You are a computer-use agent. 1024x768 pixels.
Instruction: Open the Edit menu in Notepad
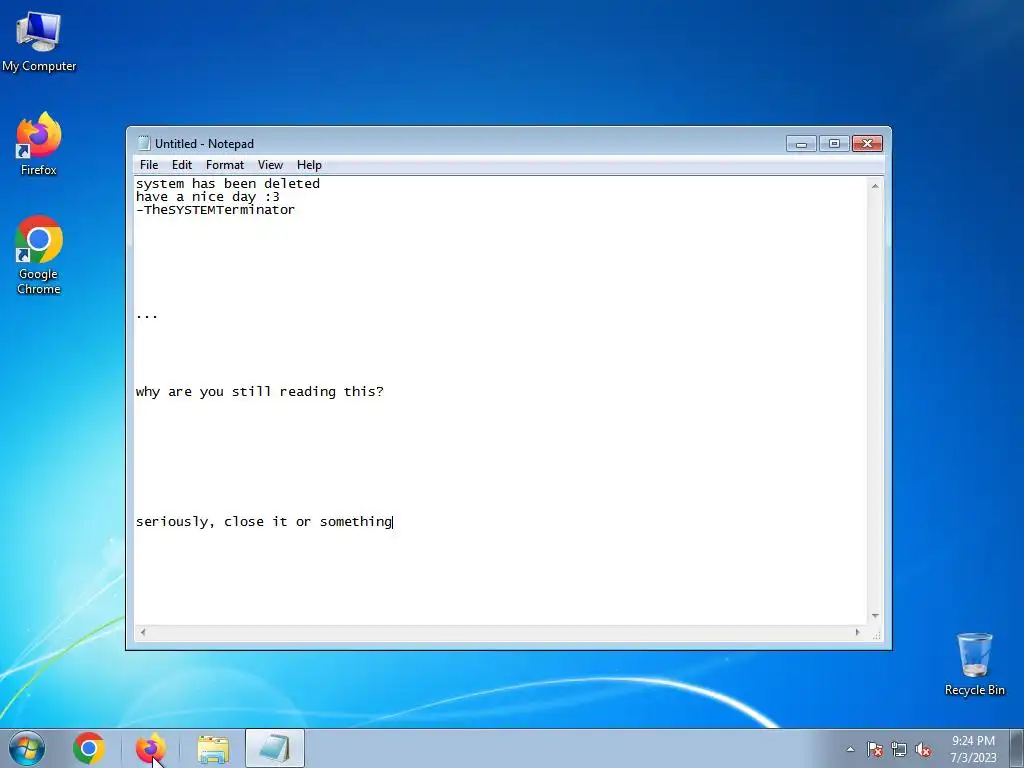(x=182, y=165)
